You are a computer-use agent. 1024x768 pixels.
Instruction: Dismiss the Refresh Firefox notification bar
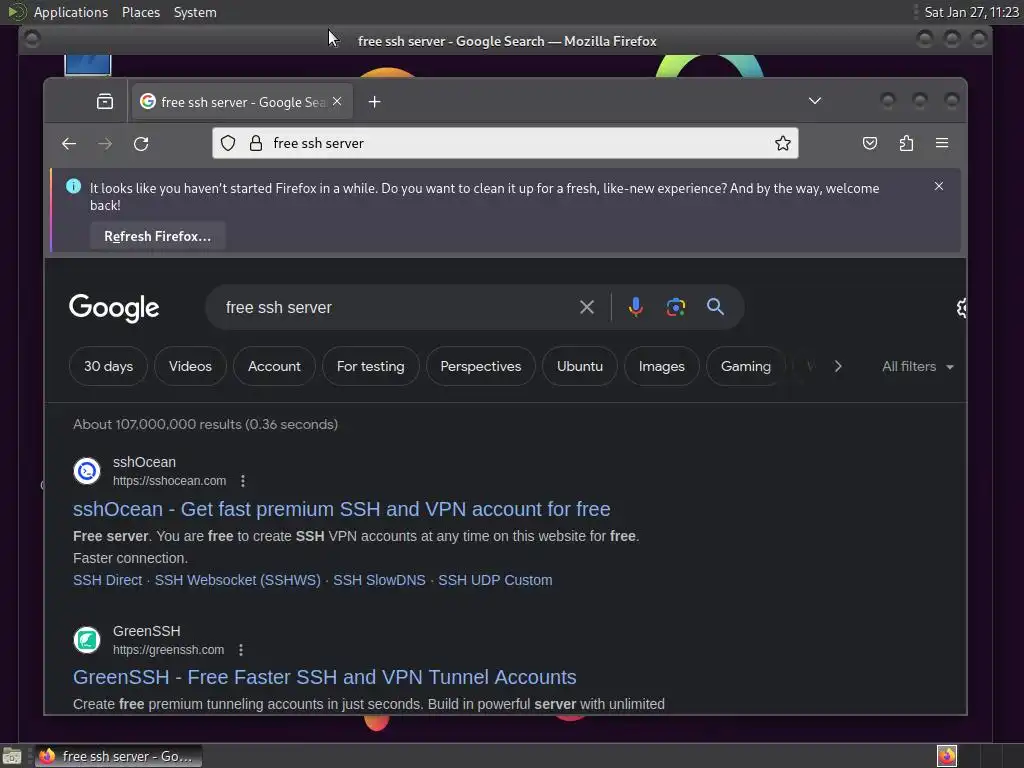[x=938, y=186]
